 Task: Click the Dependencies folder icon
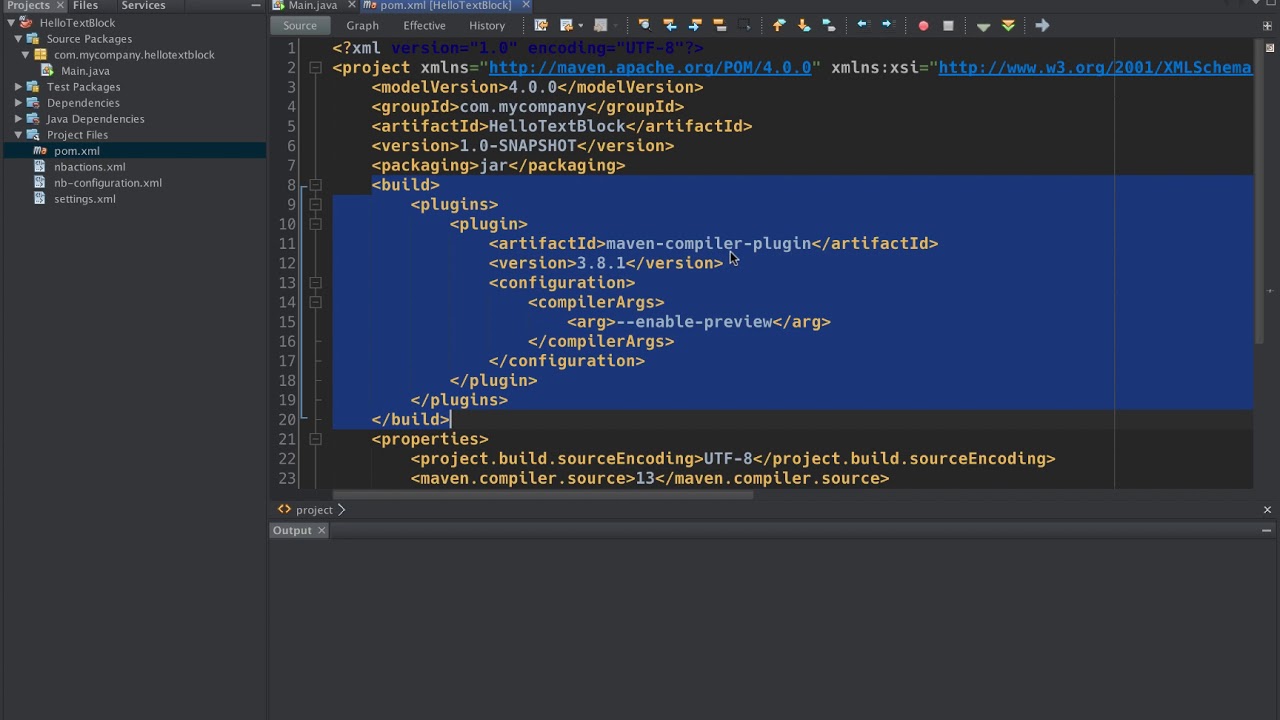coord(33,103)
